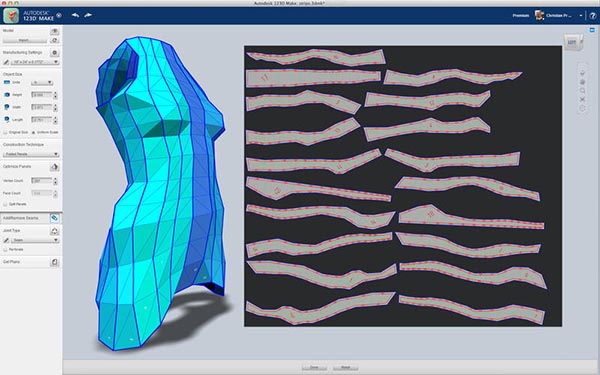Toggle model visibility eye icon
The image size is (600, 375).
pyautogui.click(x=54, y=31)
